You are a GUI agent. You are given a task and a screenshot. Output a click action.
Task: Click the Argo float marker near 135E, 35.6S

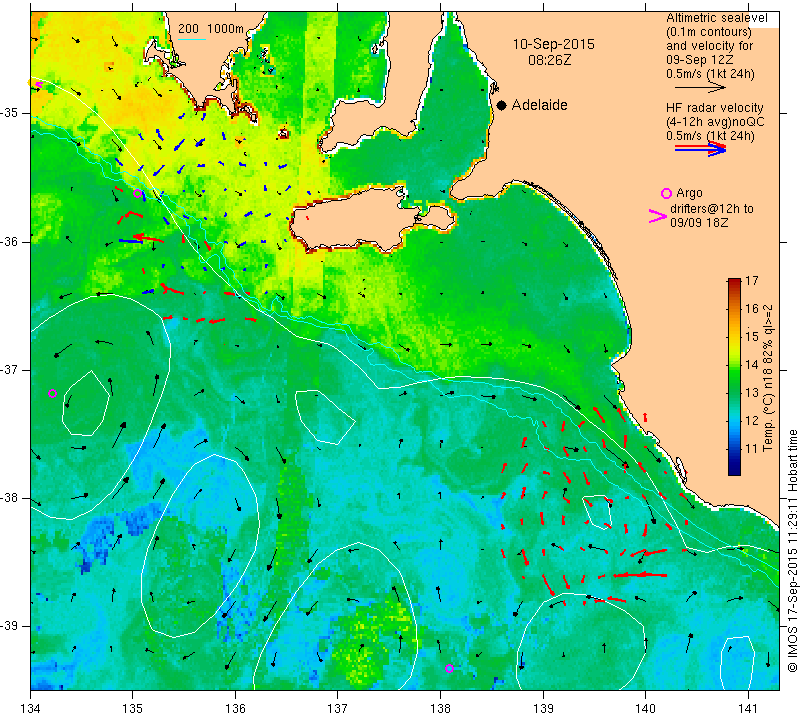pos(137,193)
